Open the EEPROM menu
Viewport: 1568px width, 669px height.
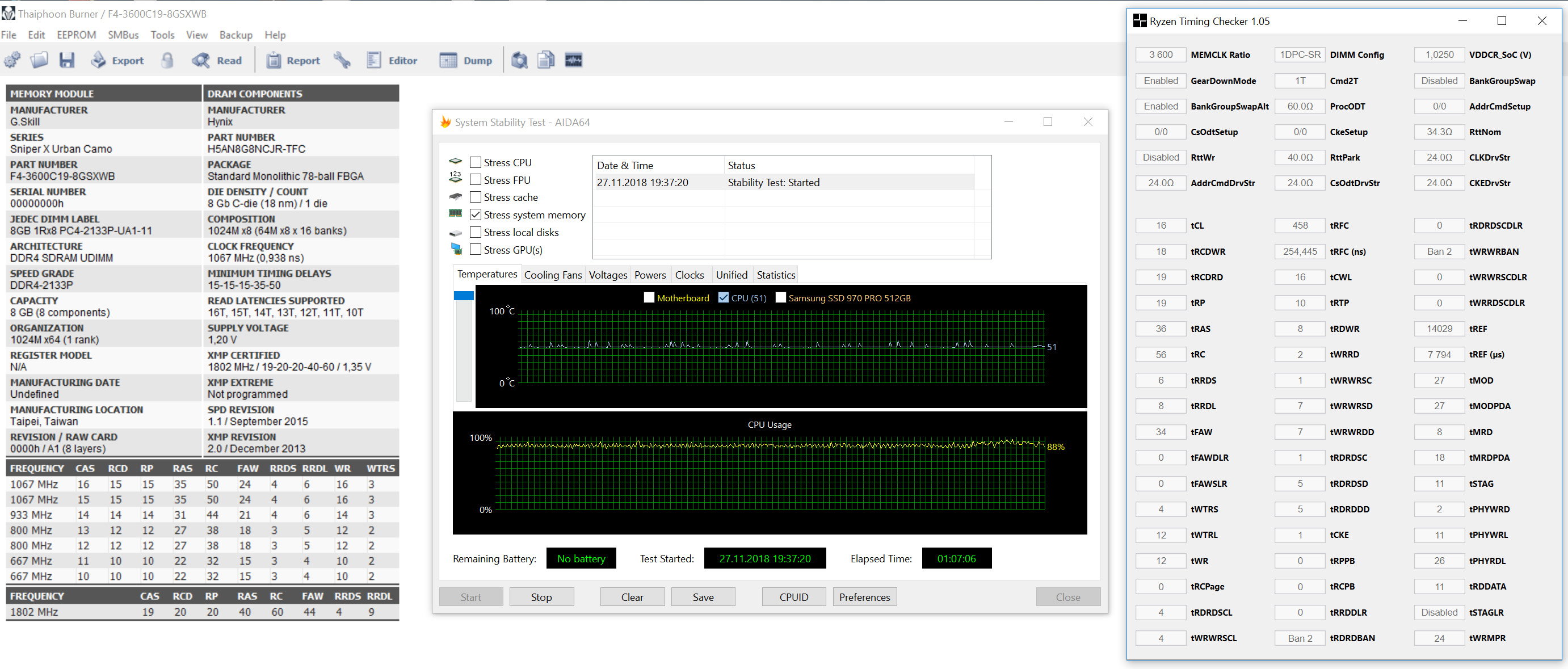(76, 35)
